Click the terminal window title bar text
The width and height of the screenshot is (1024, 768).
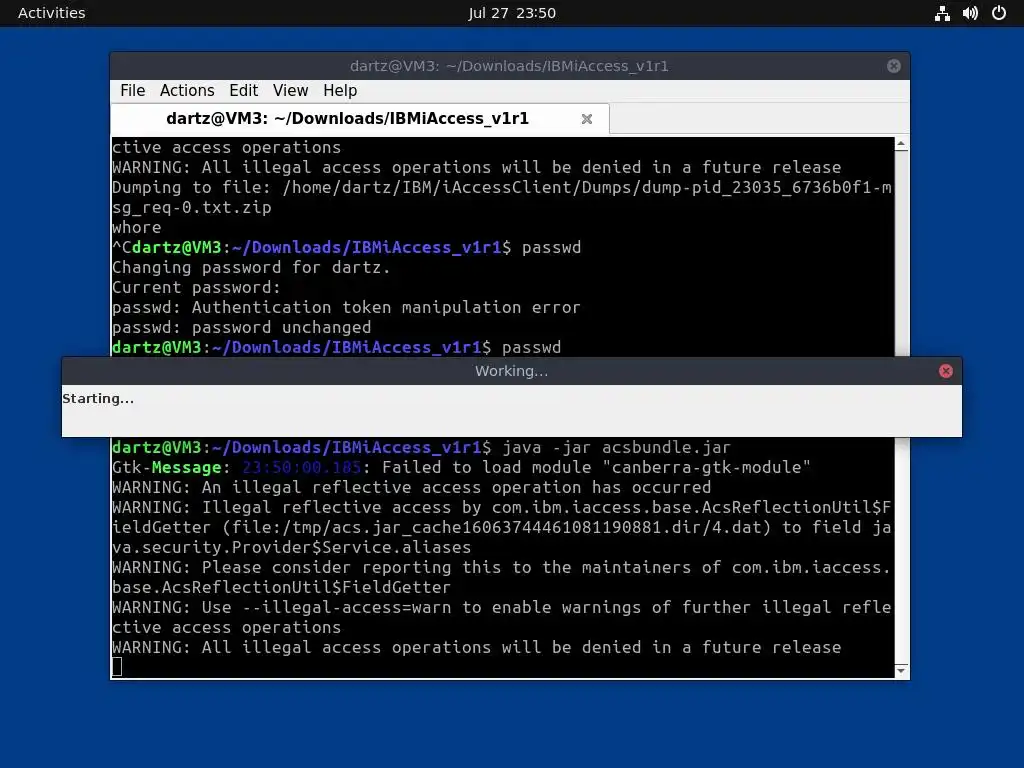509,66
